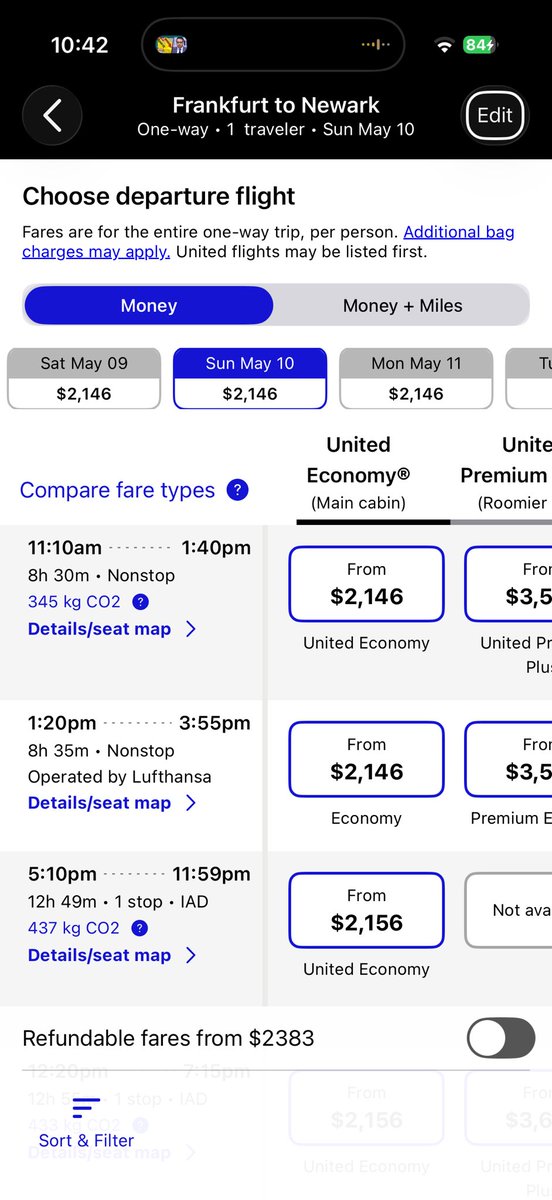The width and height of the screenshot is (552, 1200).
Task: Expand Details/seat map for Lufthansa flight
Action: (x=112, y=803)
